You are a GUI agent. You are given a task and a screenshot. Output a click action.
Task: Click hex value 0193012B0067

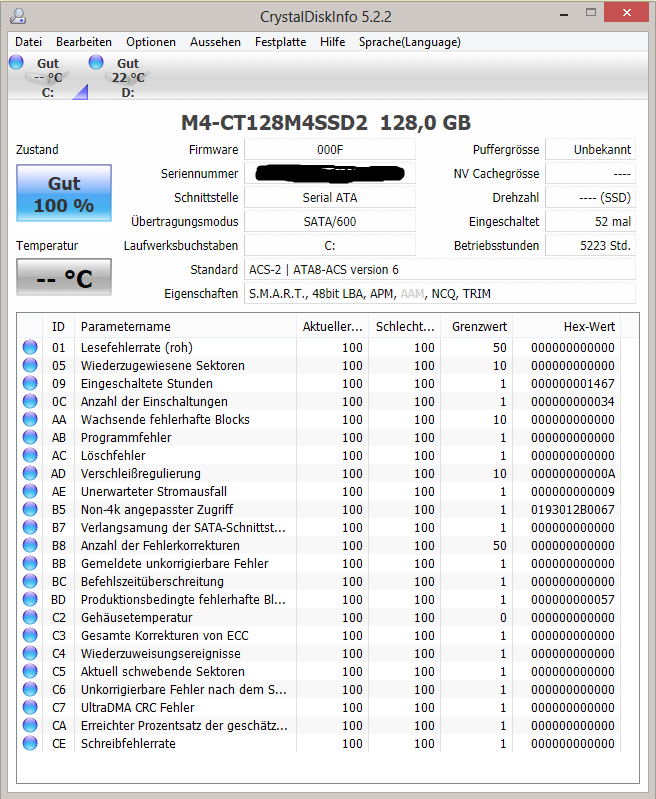pos(572,509)
